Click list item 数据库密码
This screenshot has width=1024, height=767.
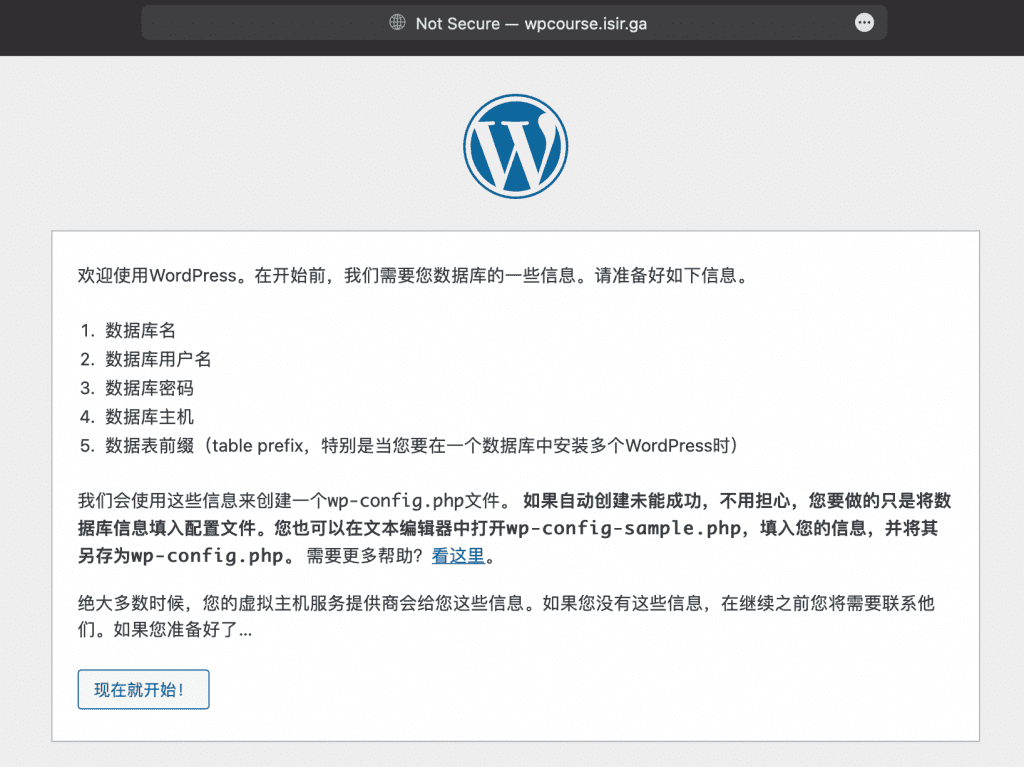click(150, 388)
